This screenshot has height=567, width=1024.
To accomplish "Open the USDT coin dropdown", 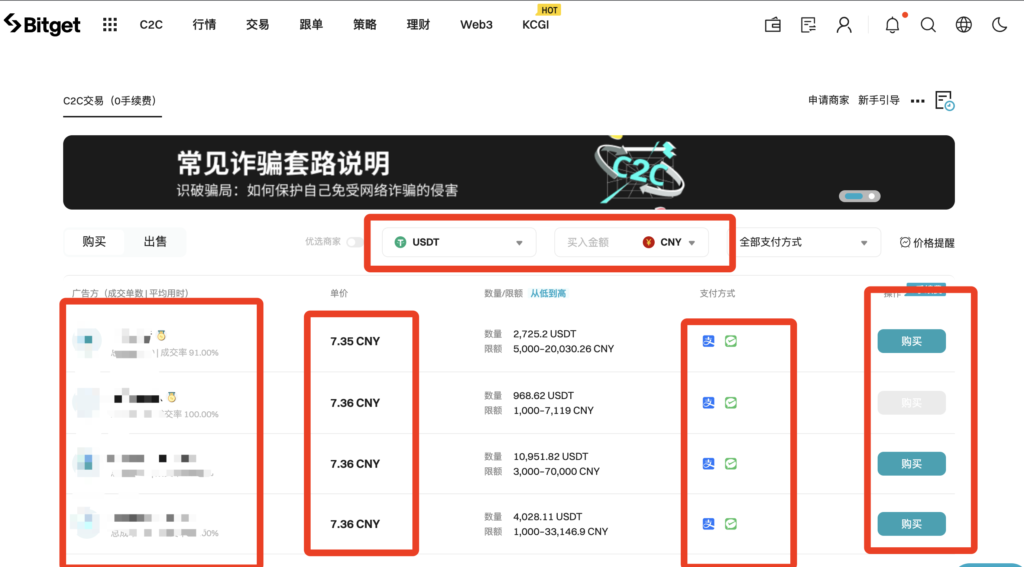I will tap(459, 242).
